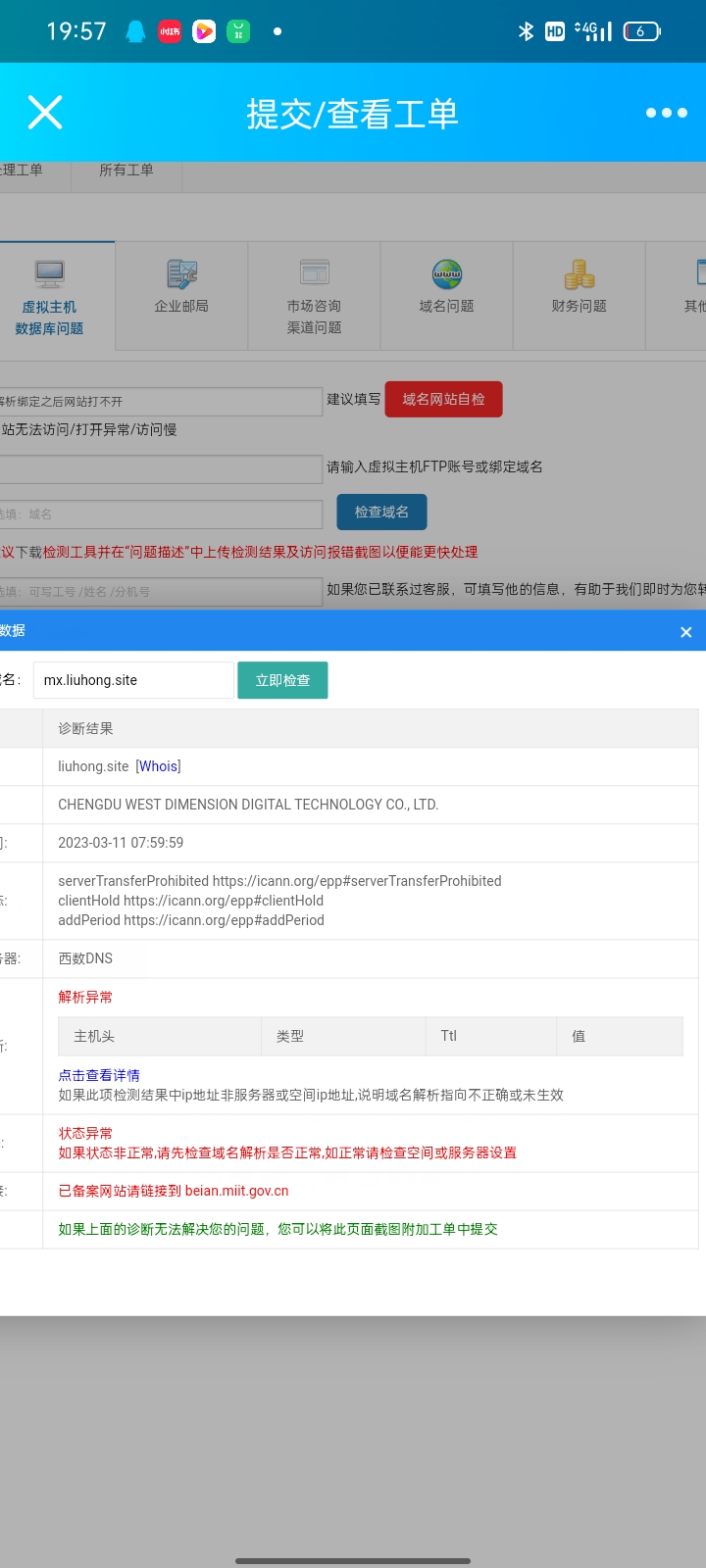Select the 企业邮局 category icon
The width and height of the screenshot is (706, 1568).
point(181,273)
